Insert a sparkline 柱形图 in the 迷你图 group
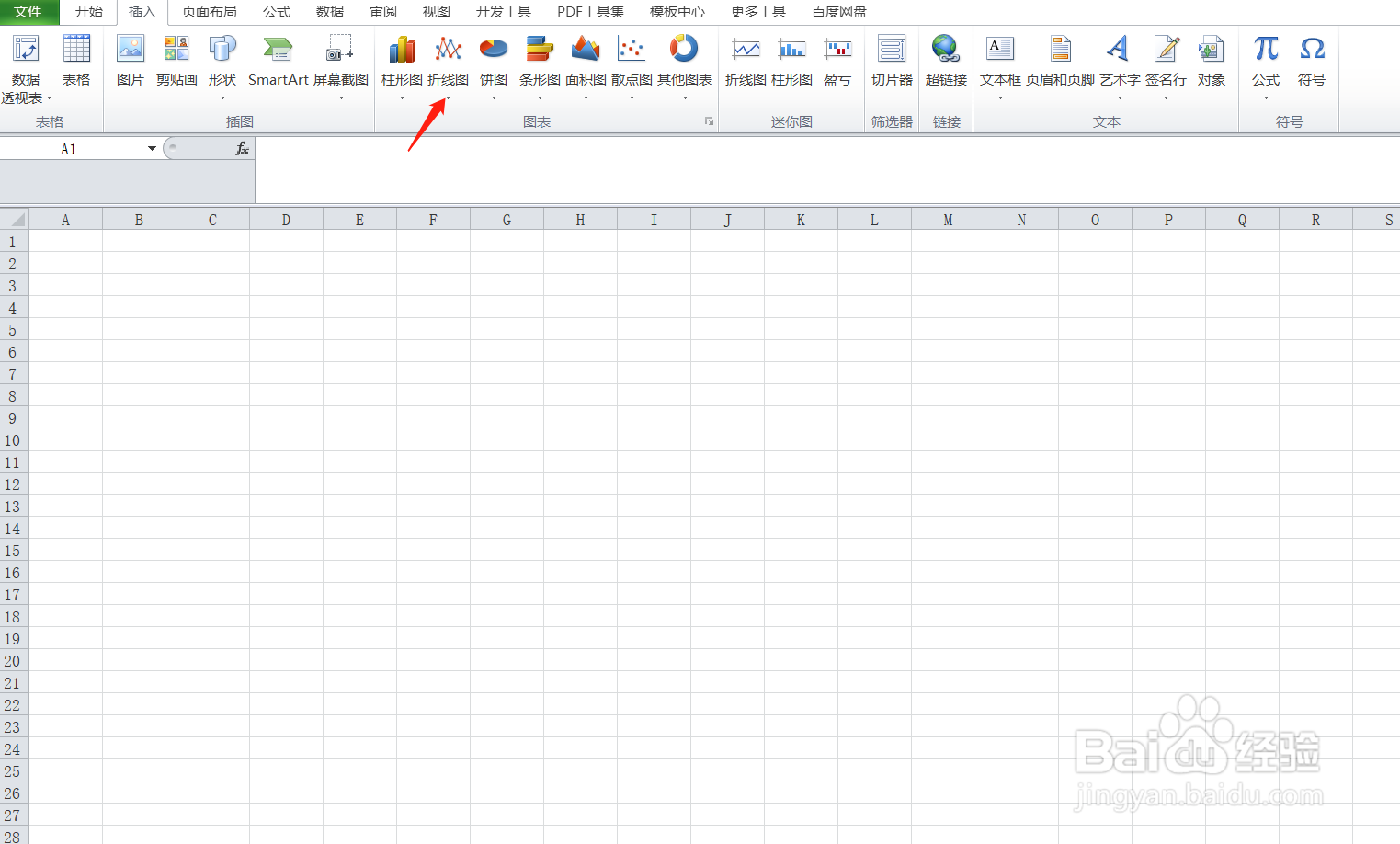The width and height of the screenshot is (1400, 844). tap(791, 62)
